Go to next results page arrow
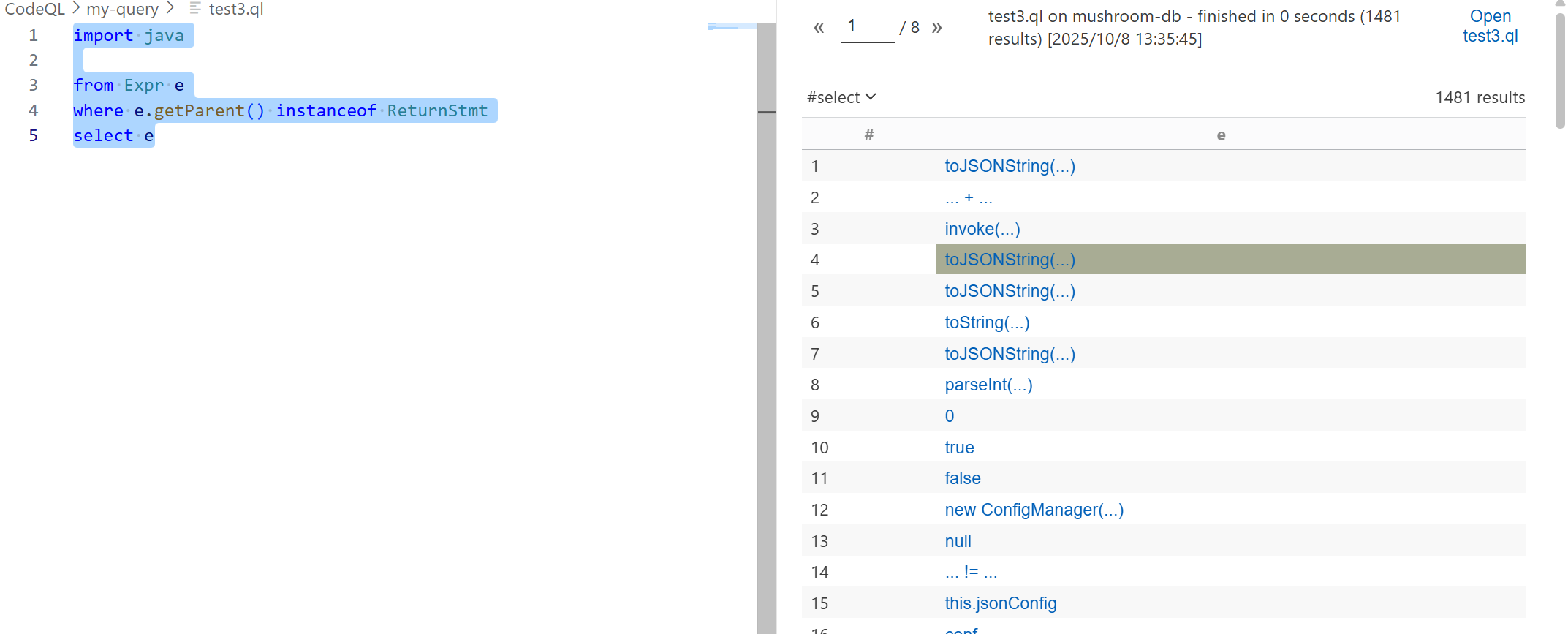The image size is (1568, 634). pyautogui.click(x=936, y=28)
